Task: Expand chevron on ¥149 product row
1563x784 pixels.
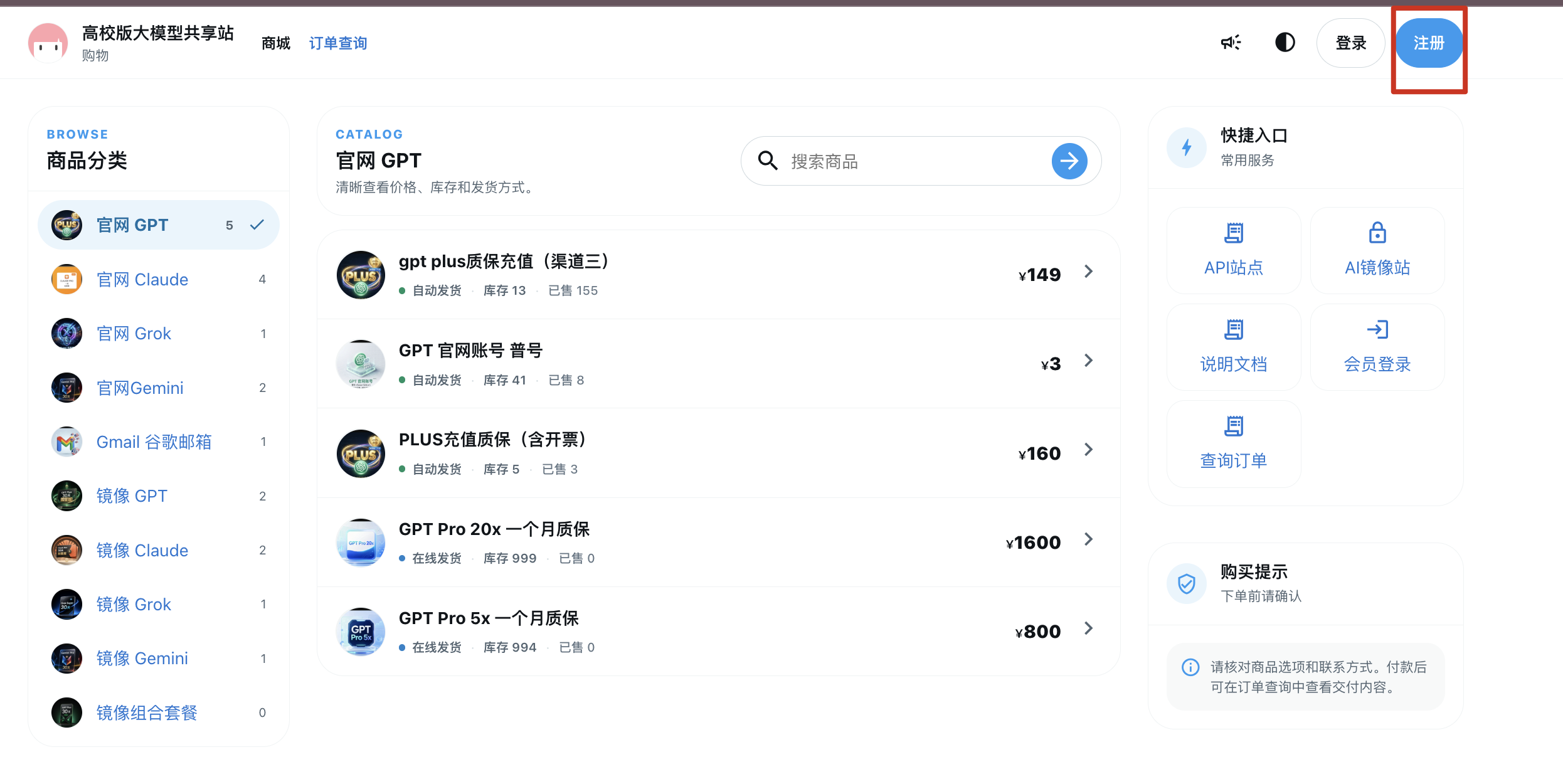Action: (x=1089, y=272)
